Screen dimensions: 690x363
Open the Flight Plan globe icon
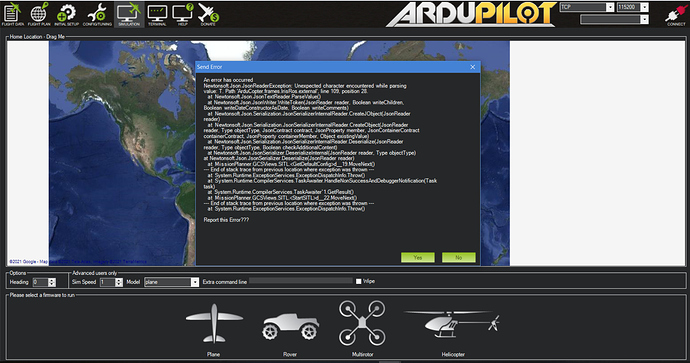coord(39,14)
